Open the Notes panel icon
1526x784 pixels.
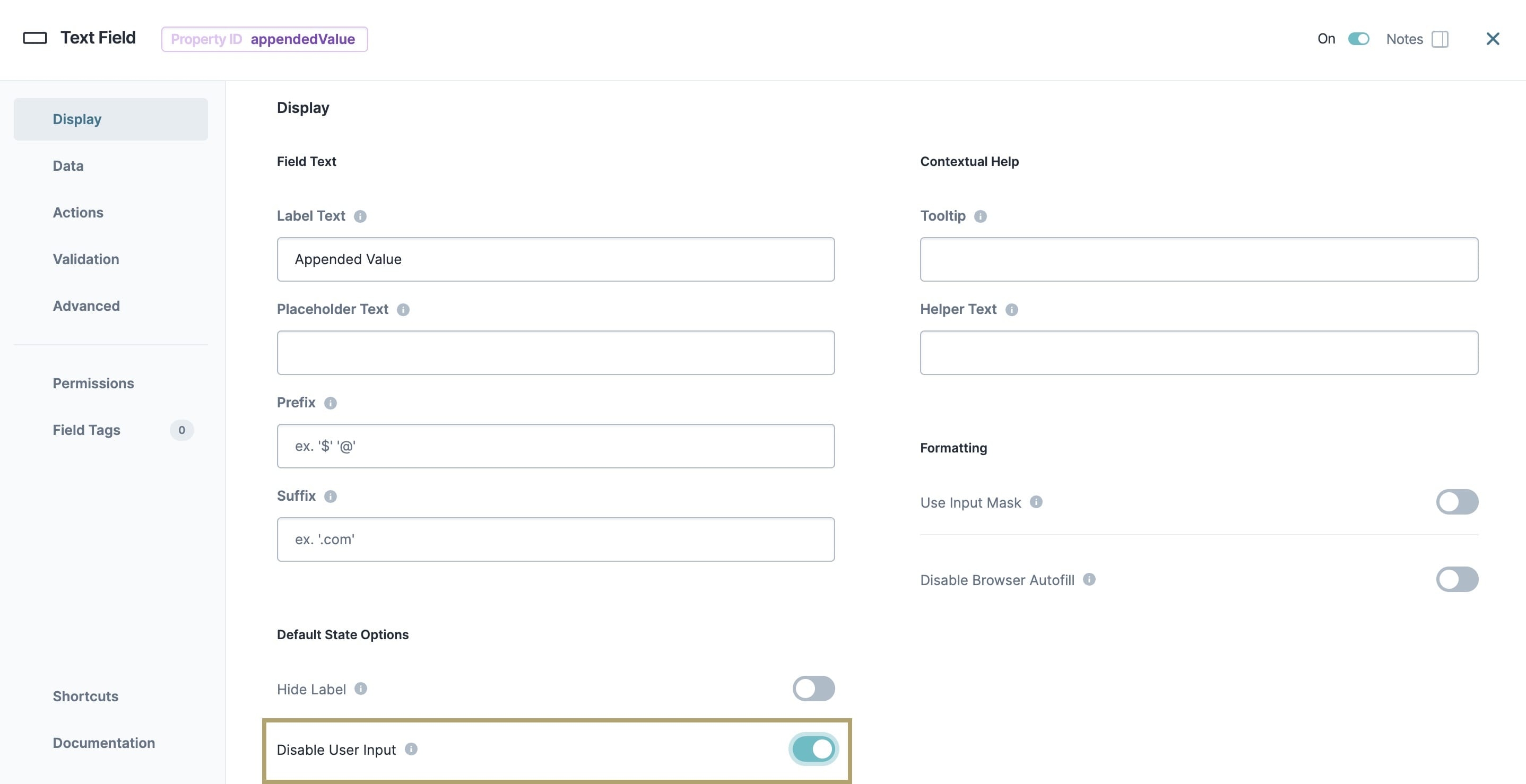[1440, 39]
